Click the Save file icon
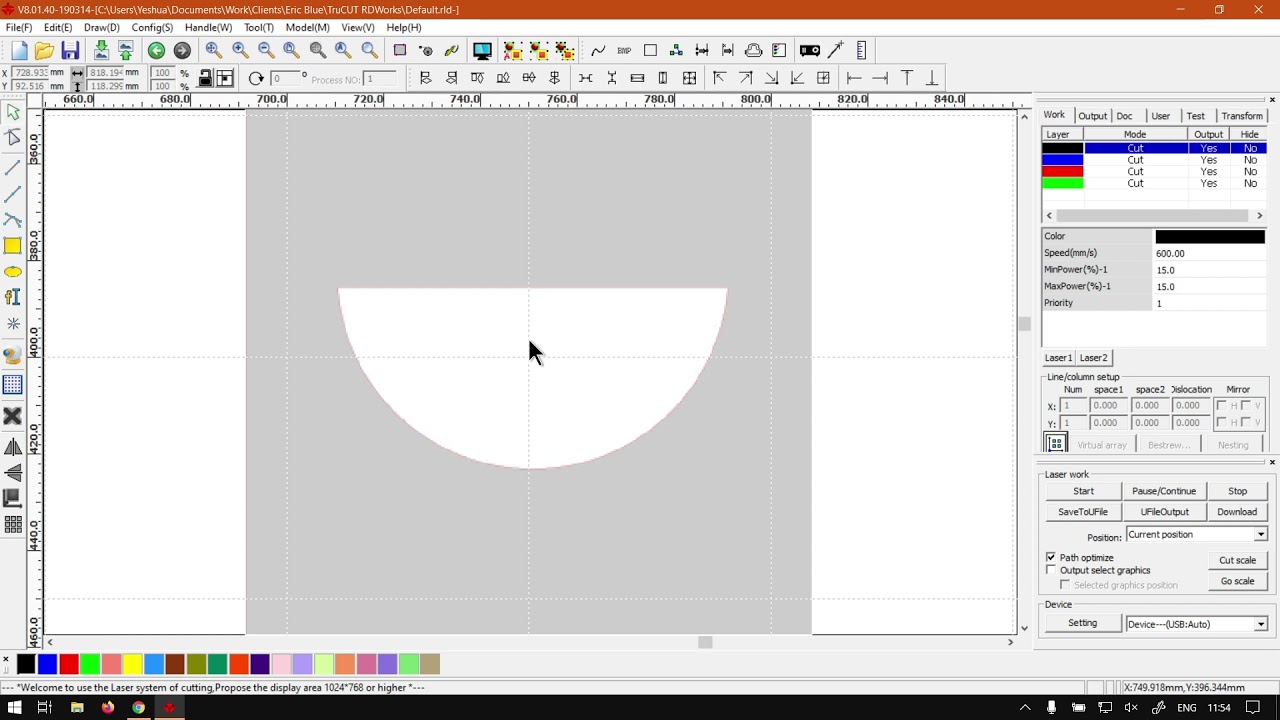This screenshot has height=720, width=1280. pyautogui.click(x=70, y=51)
